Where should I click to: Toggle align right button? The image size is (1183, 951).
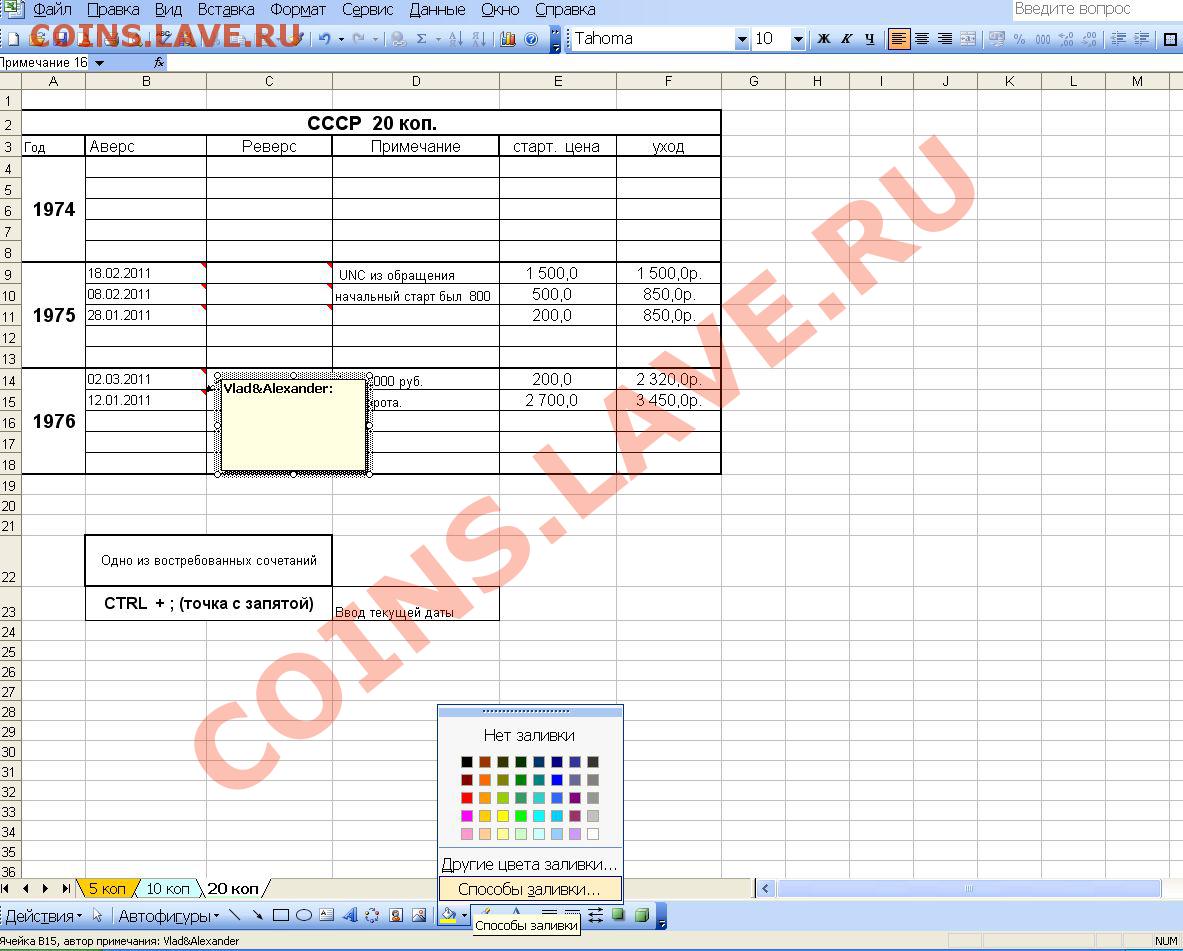[945, 39]
